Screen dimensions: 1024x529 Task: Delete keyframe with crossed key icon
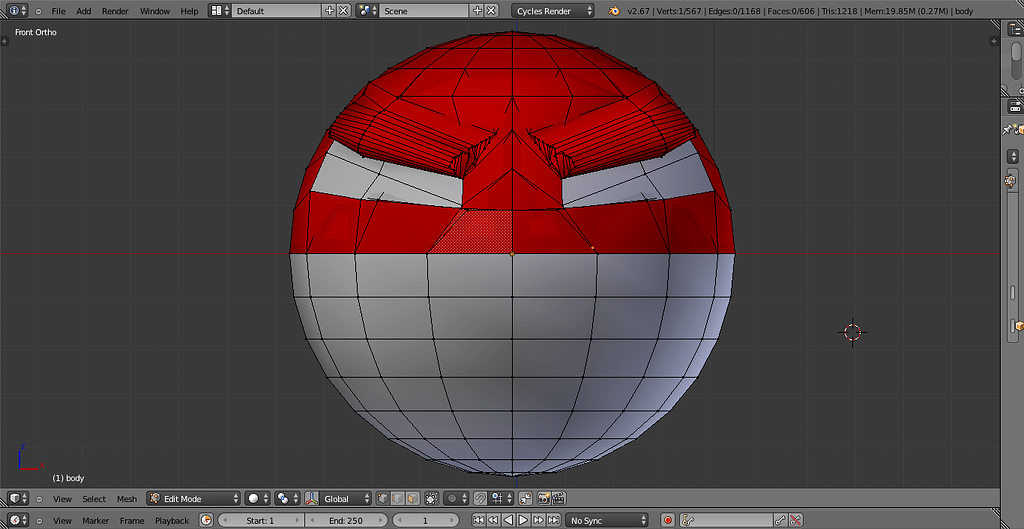click(x=795, y=520)
